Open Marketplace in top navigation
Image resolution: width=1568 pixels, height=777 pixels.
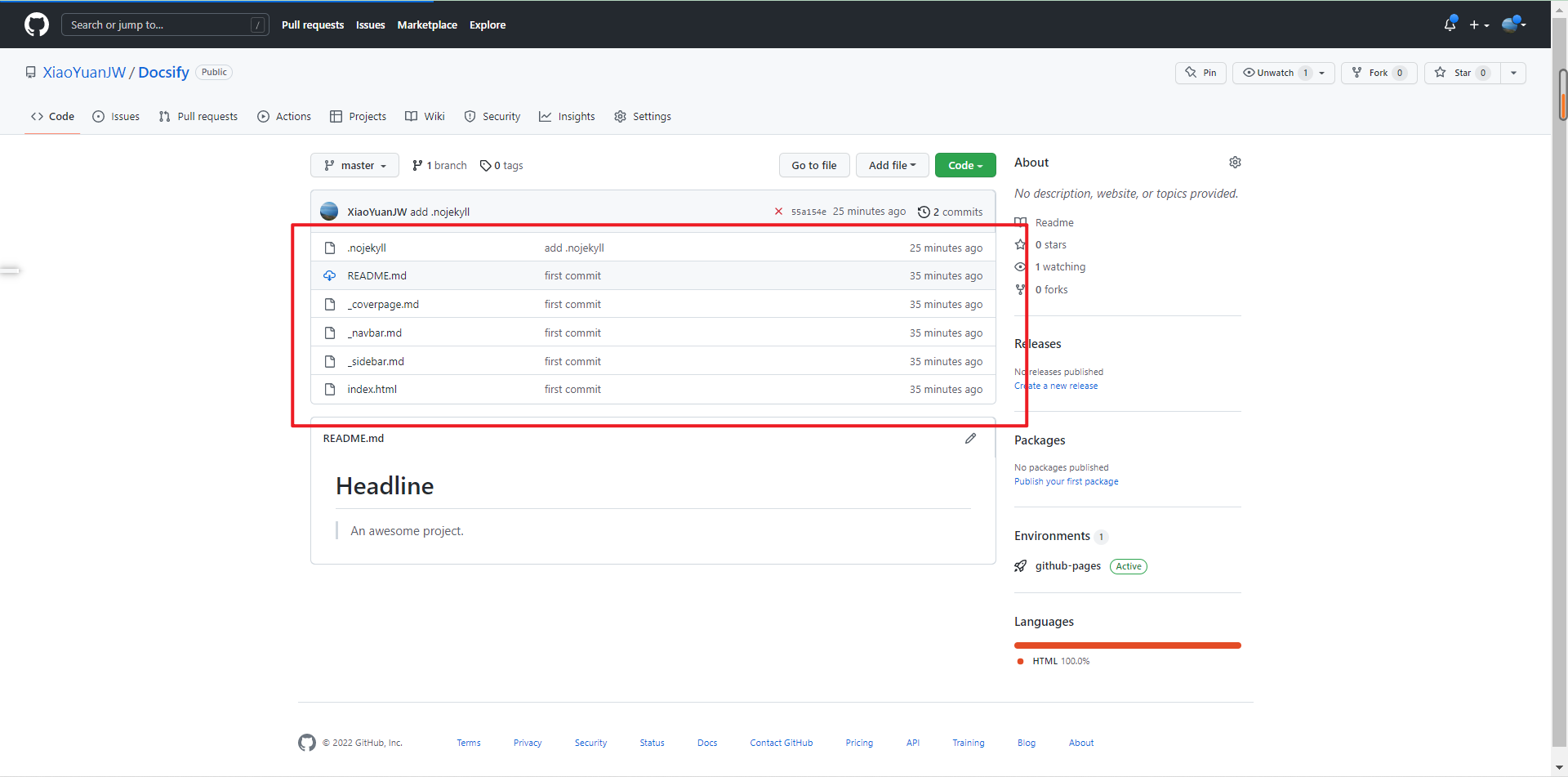[427, 25]
